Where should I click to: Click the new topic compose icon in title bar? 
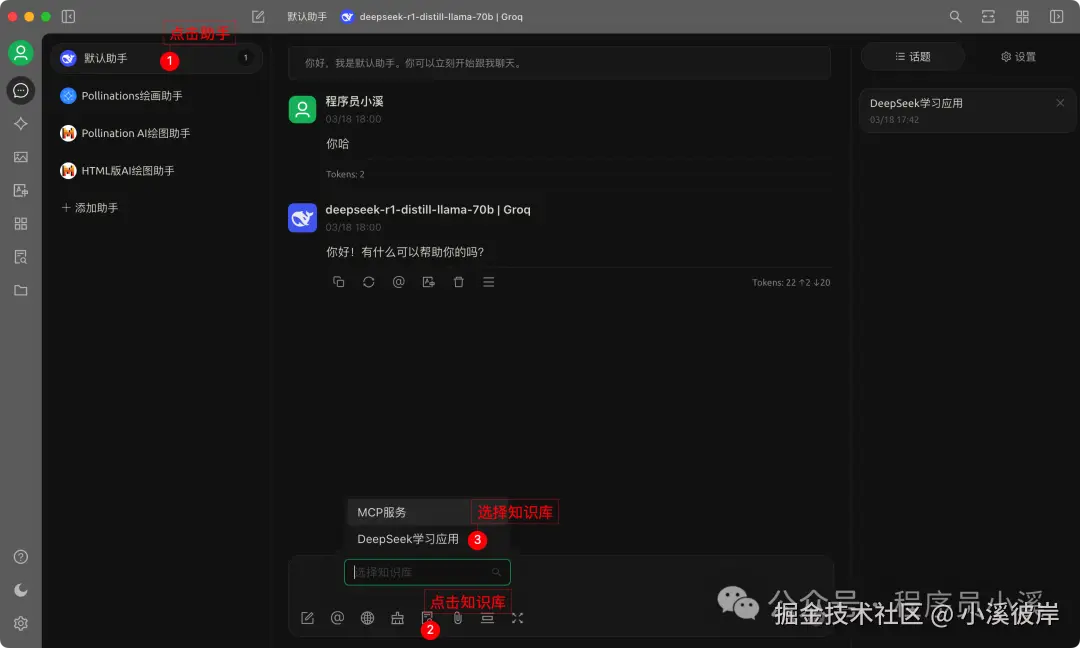[x=258, y=17]
